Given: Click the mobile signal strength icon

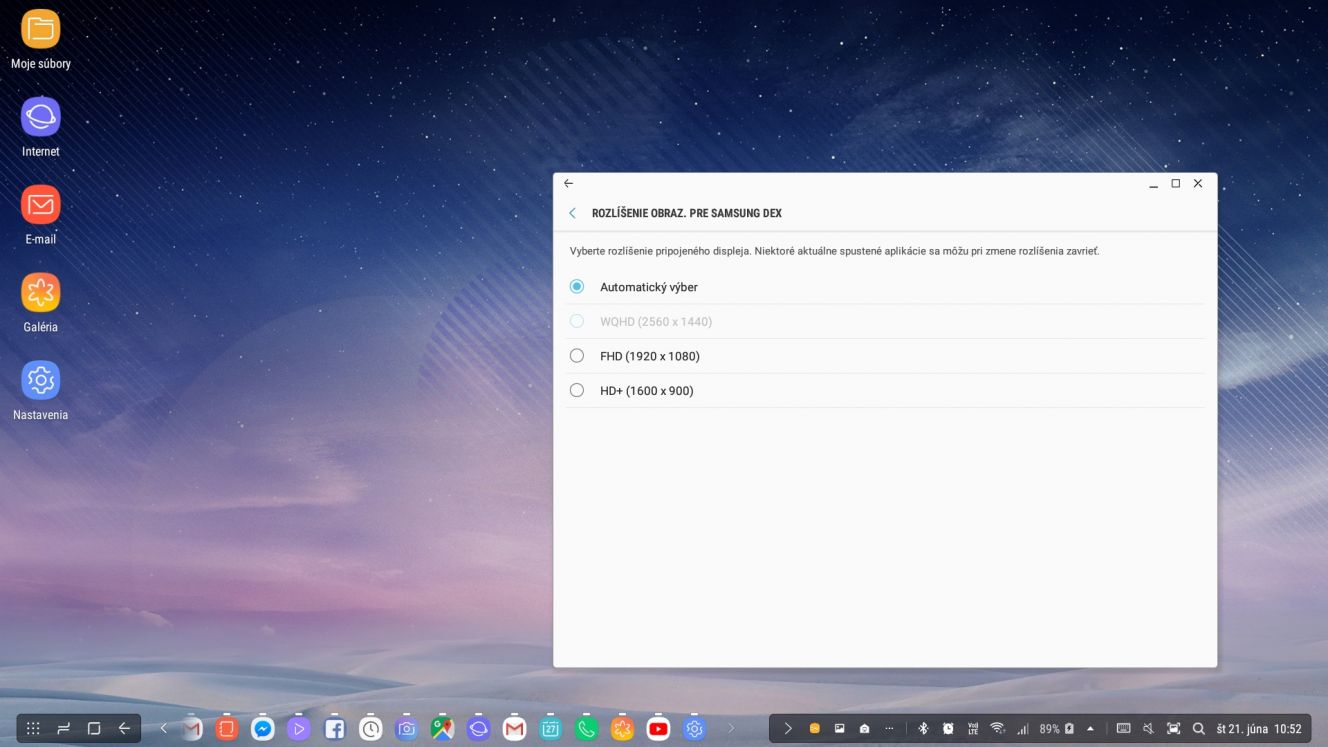Looking at the screenshot, I should pyautogui.click(x=1022, y=729).
